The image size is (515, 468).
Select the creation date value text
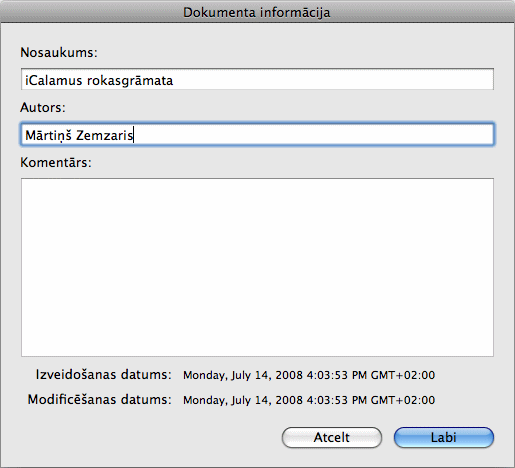(309, 375)
